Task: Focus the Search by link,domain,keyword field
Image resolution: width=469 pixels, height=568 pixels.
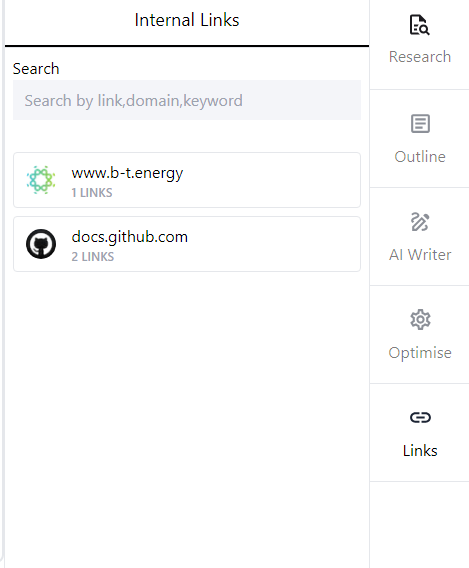Action: click(187, 100)
